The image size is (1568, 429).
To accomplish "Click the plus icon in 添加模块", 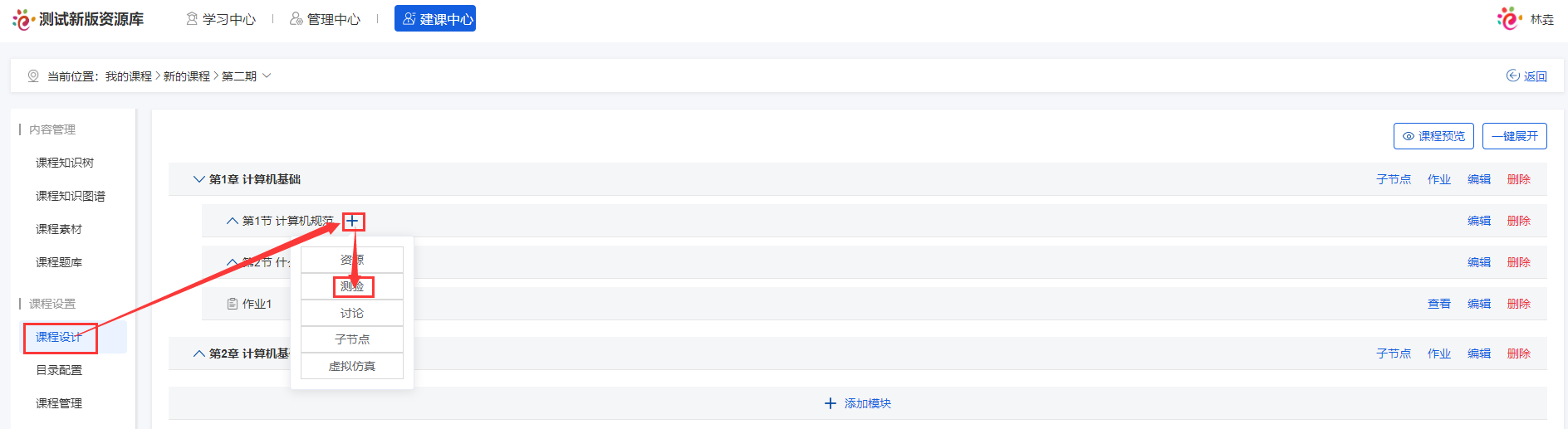I will (830, 403).
